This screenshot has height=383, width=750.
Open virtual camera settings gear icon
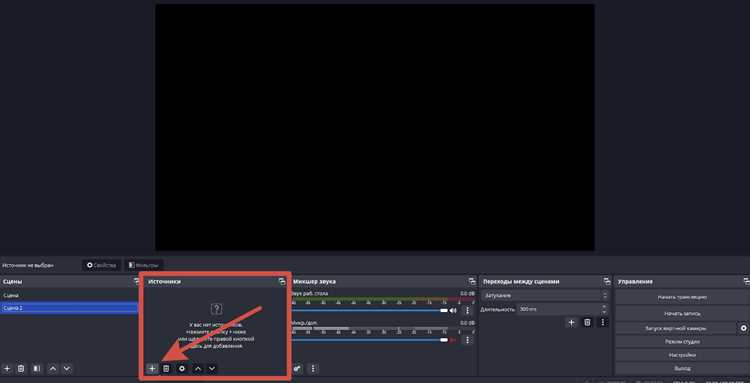[x=744, y=328]
